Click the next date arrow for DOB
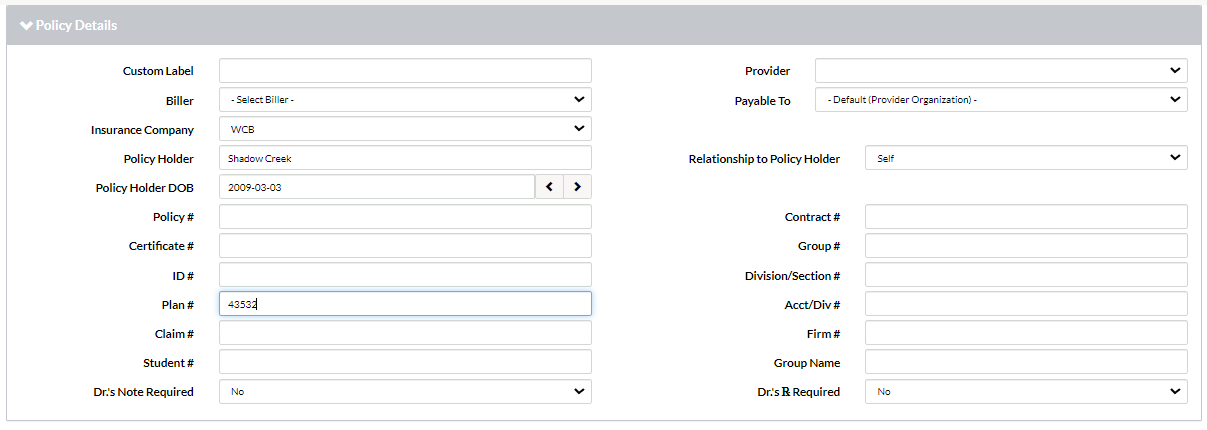This screenshot has height=430, width=1207. click(578, 187)
